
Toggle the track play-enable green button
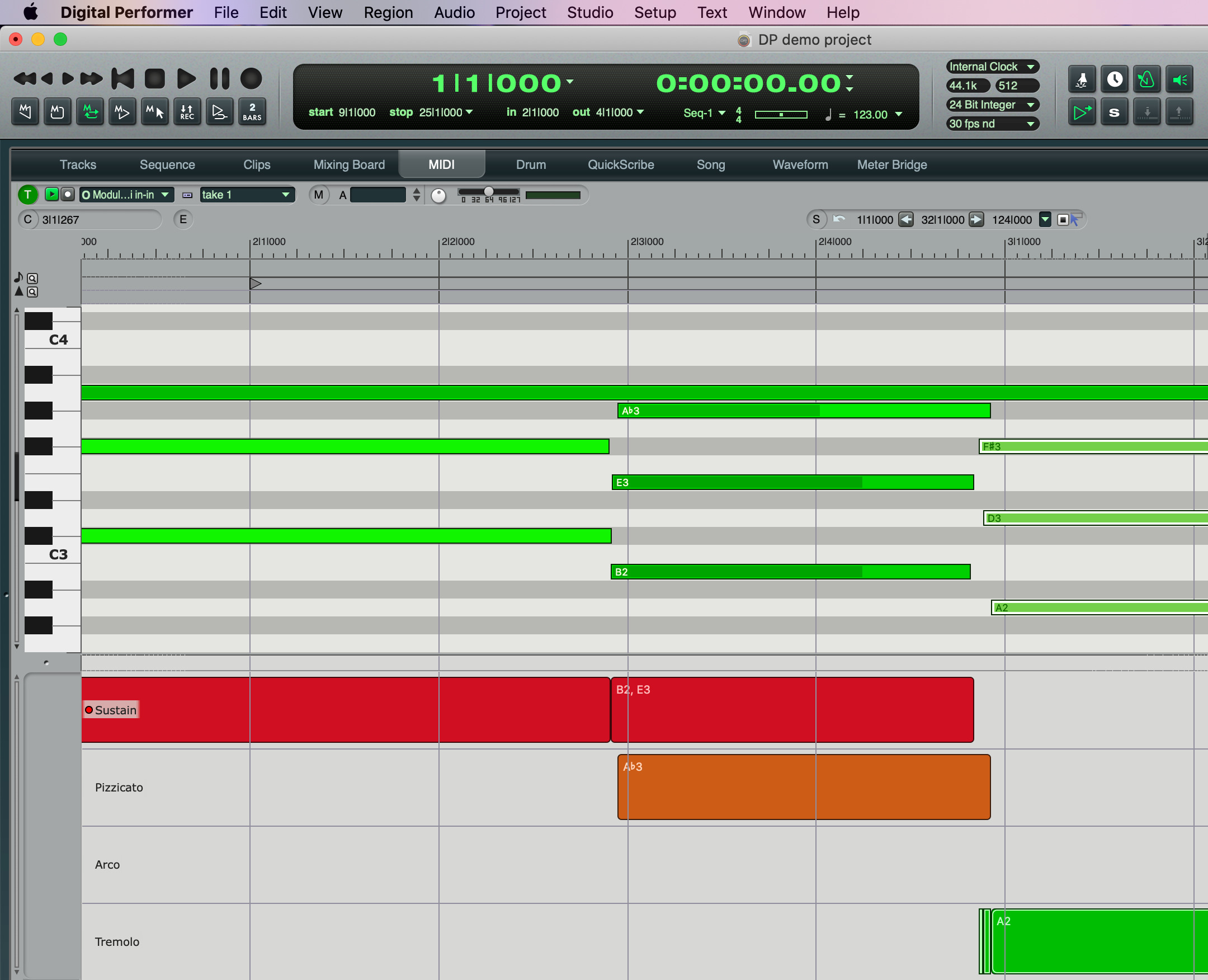(51, 194)
